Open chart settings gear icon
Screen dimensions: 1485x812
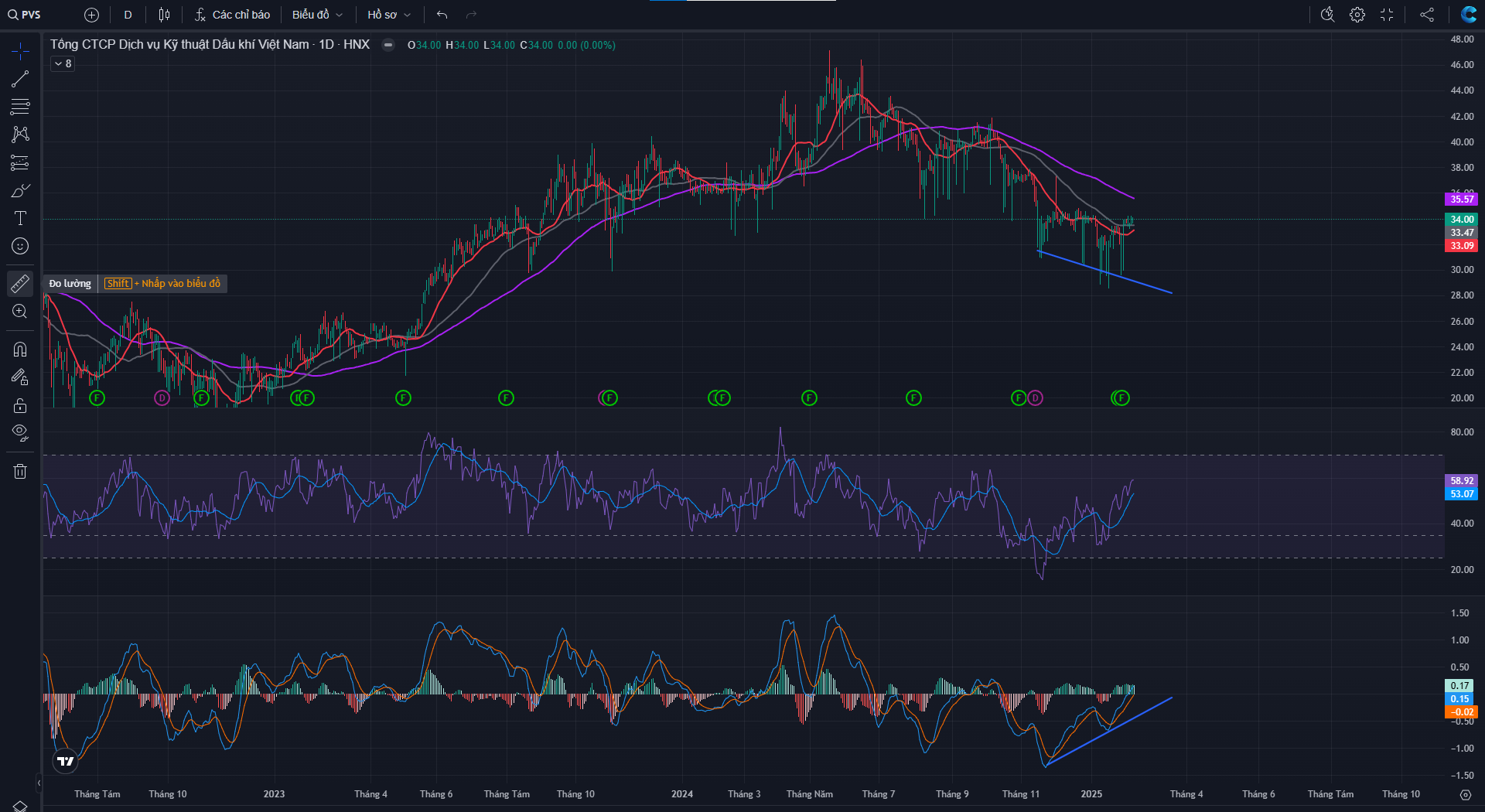tap(1357, 15)
